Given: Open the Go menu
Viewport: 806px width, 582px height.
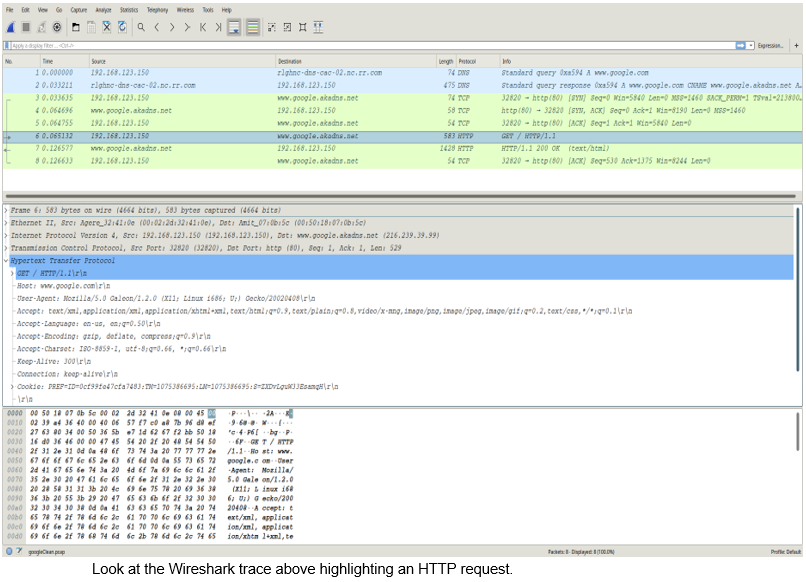Looking at the screenshot, I should (59, 10).
